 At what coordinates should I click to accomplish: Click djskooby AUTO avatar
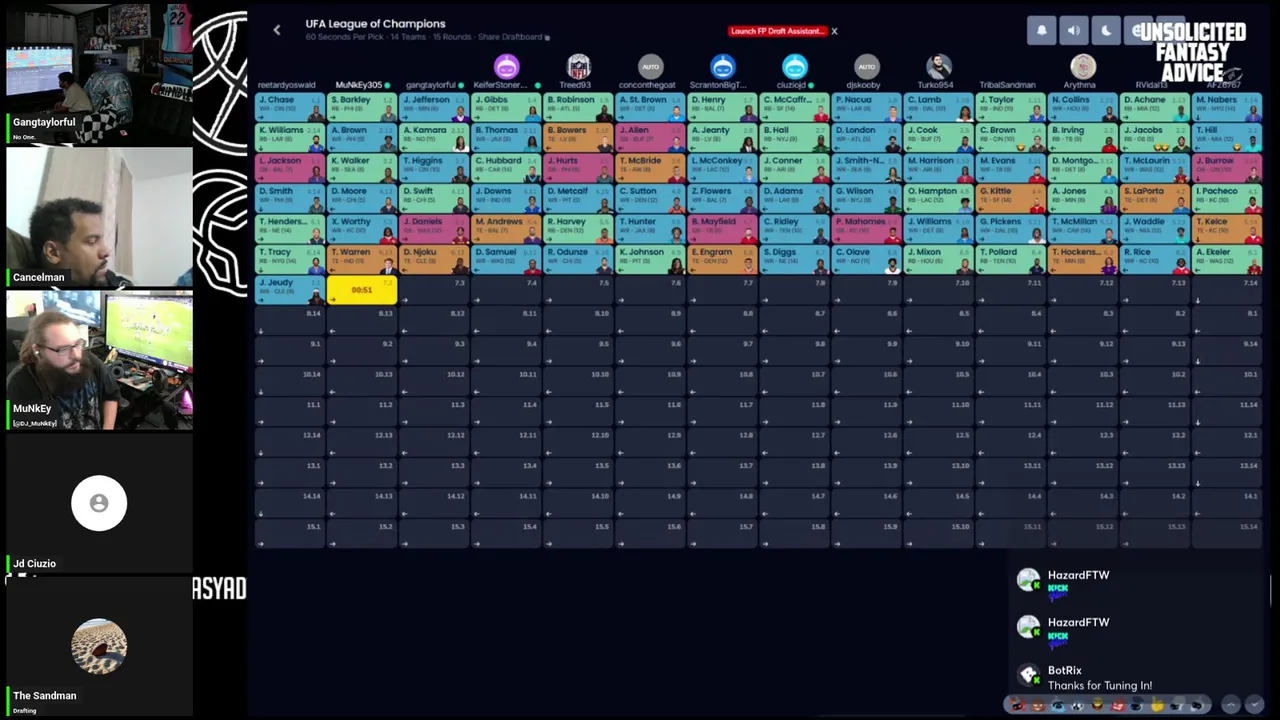tap(867, 67)
